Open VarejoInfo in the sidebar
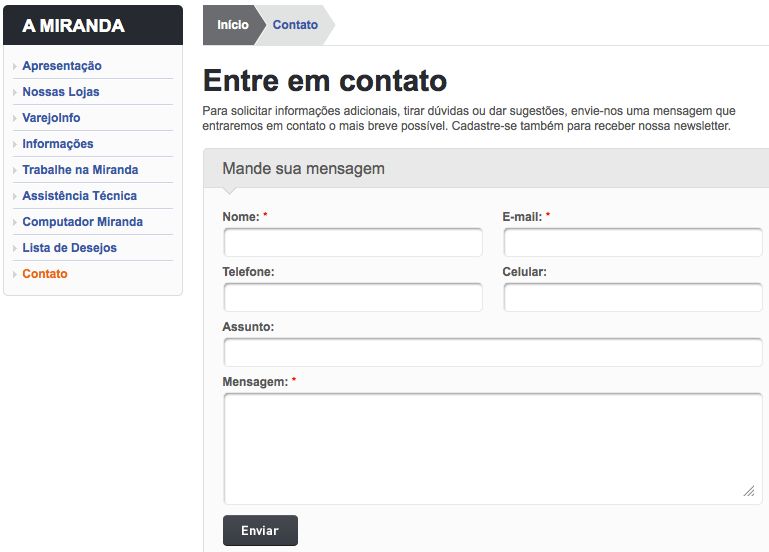This screenshot has height=552, width=769. point(51,118)
